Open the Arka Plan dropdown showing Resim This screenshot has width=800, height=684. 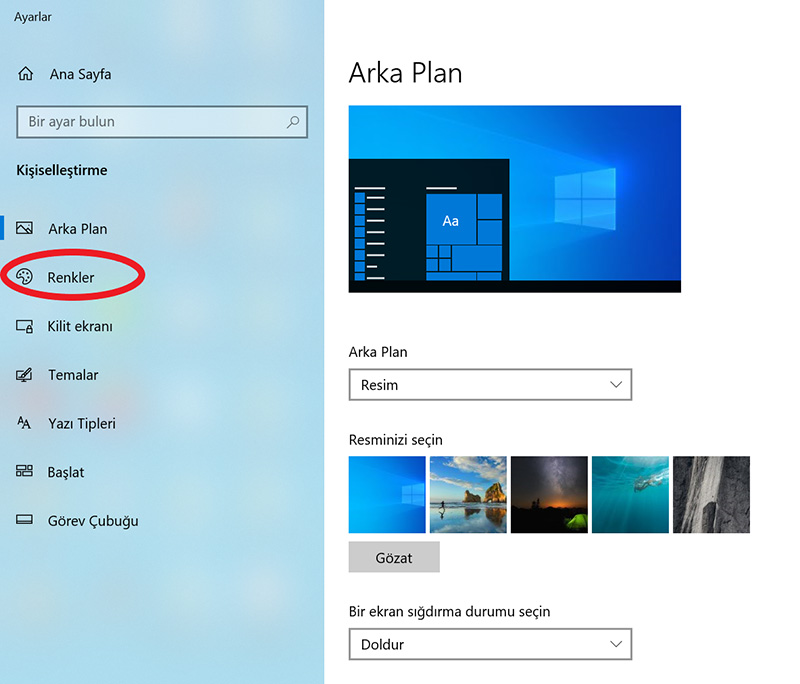tap(490, 385)
